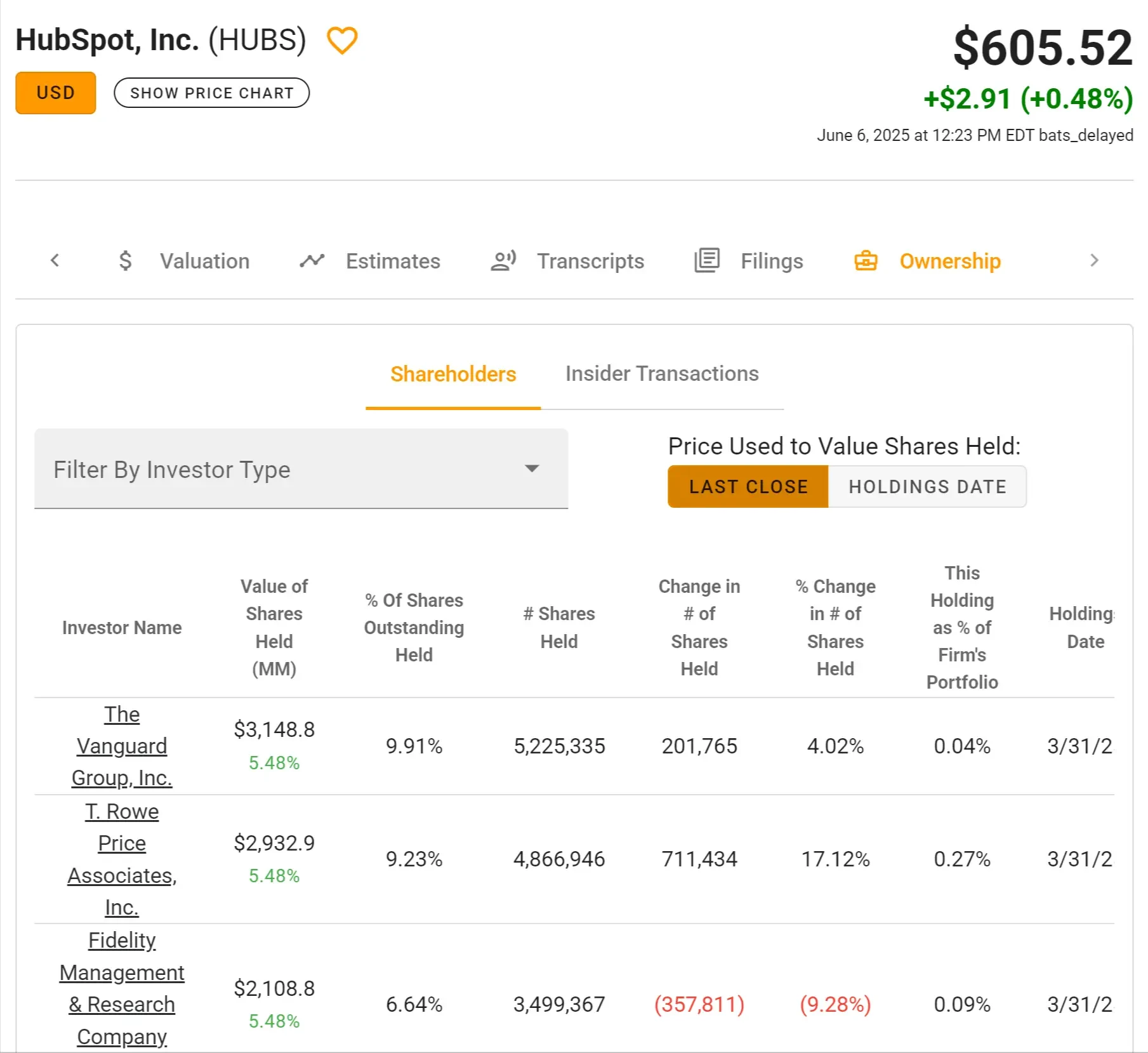
Task: Click the dropdown arrow in the investor filter
Action: coord(532,469)
